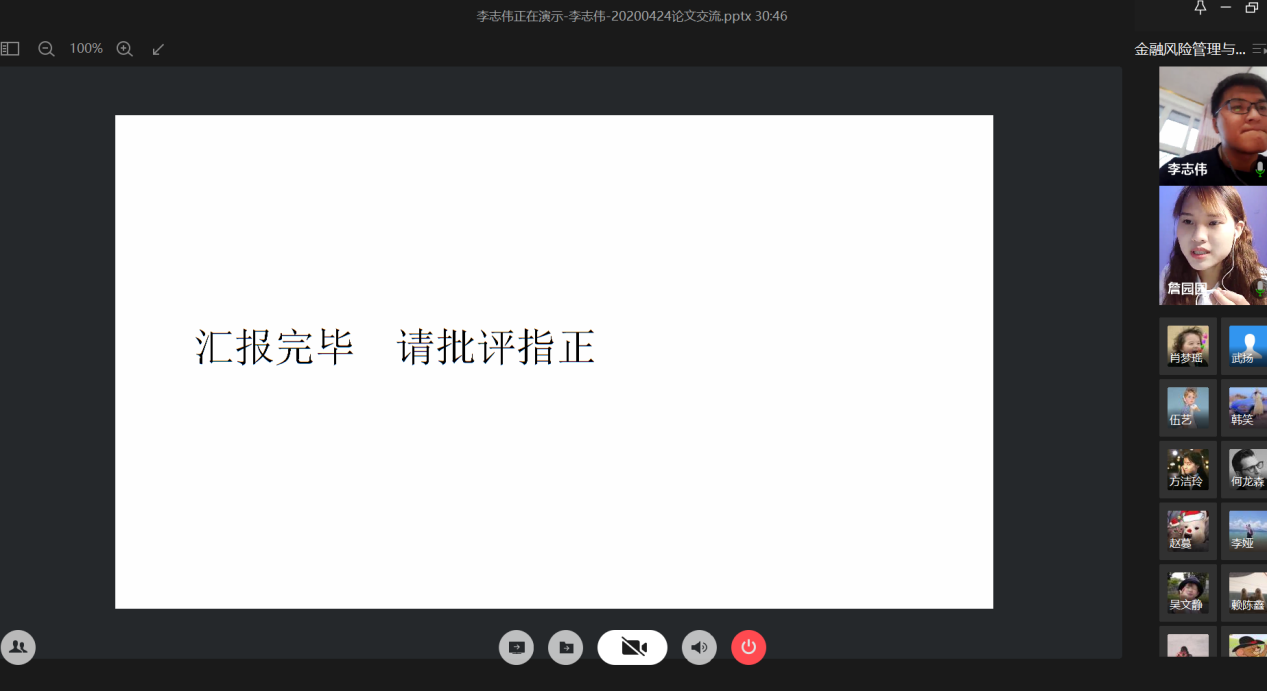Click the 100% zoom level value
Image resolution: width=1267 pixels, height=691 pixels.
[86, 48]
